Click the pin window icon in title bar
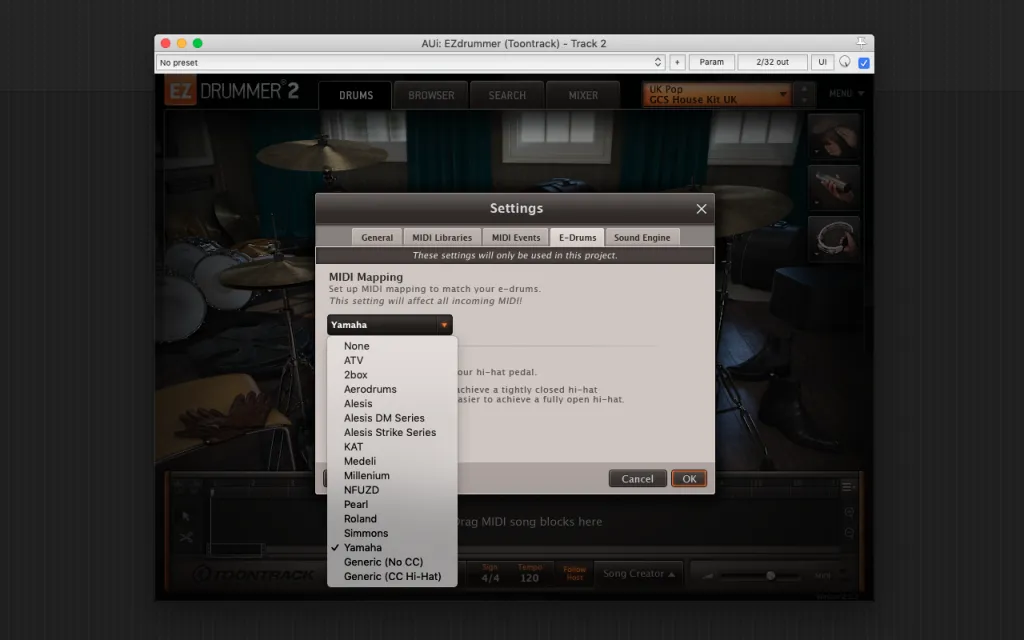The height and width of the screenshot is (640, 1024). 861,42
